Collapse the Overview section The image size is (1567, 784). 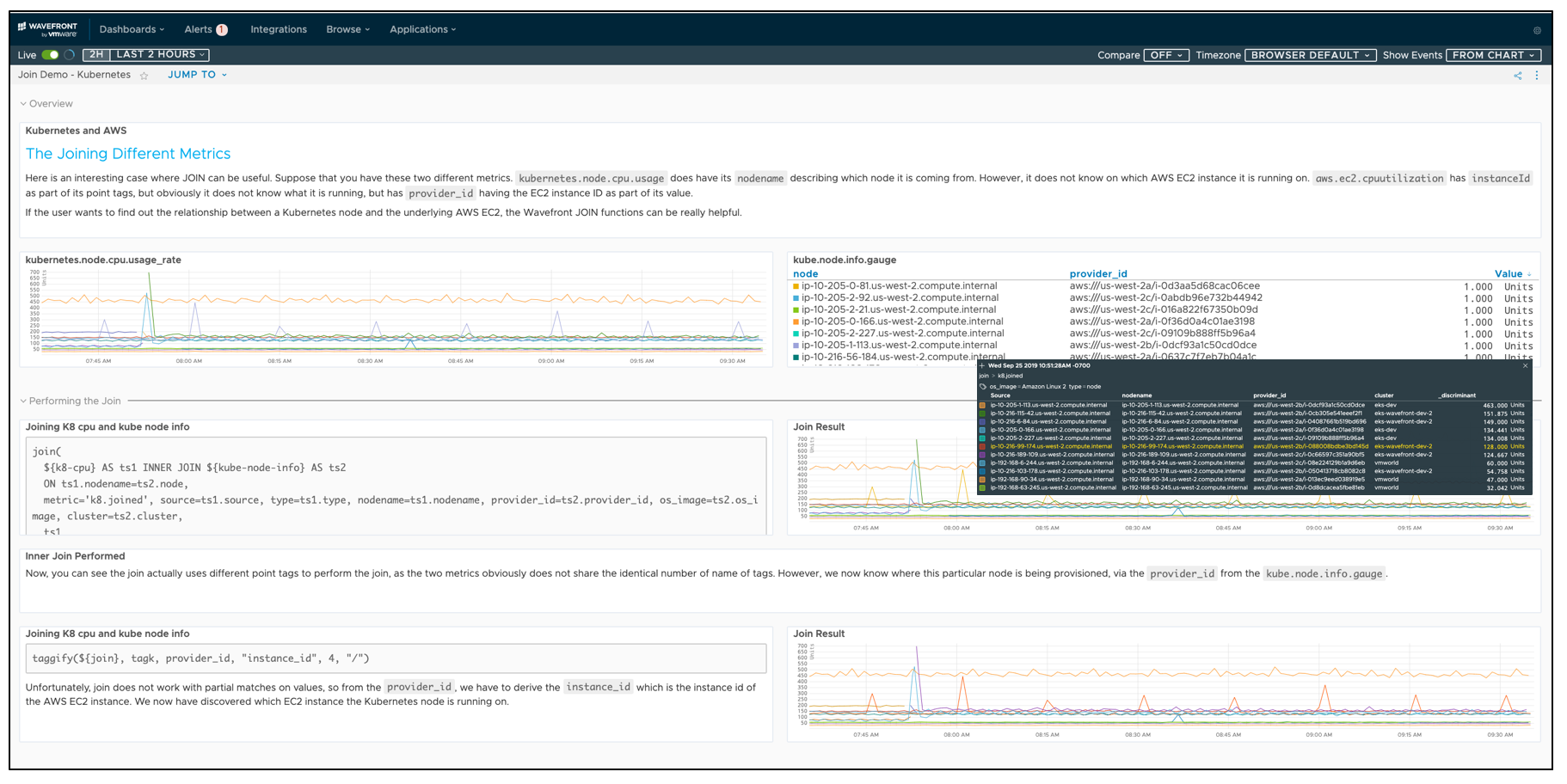pyautogui.click(x=23, y=104)
